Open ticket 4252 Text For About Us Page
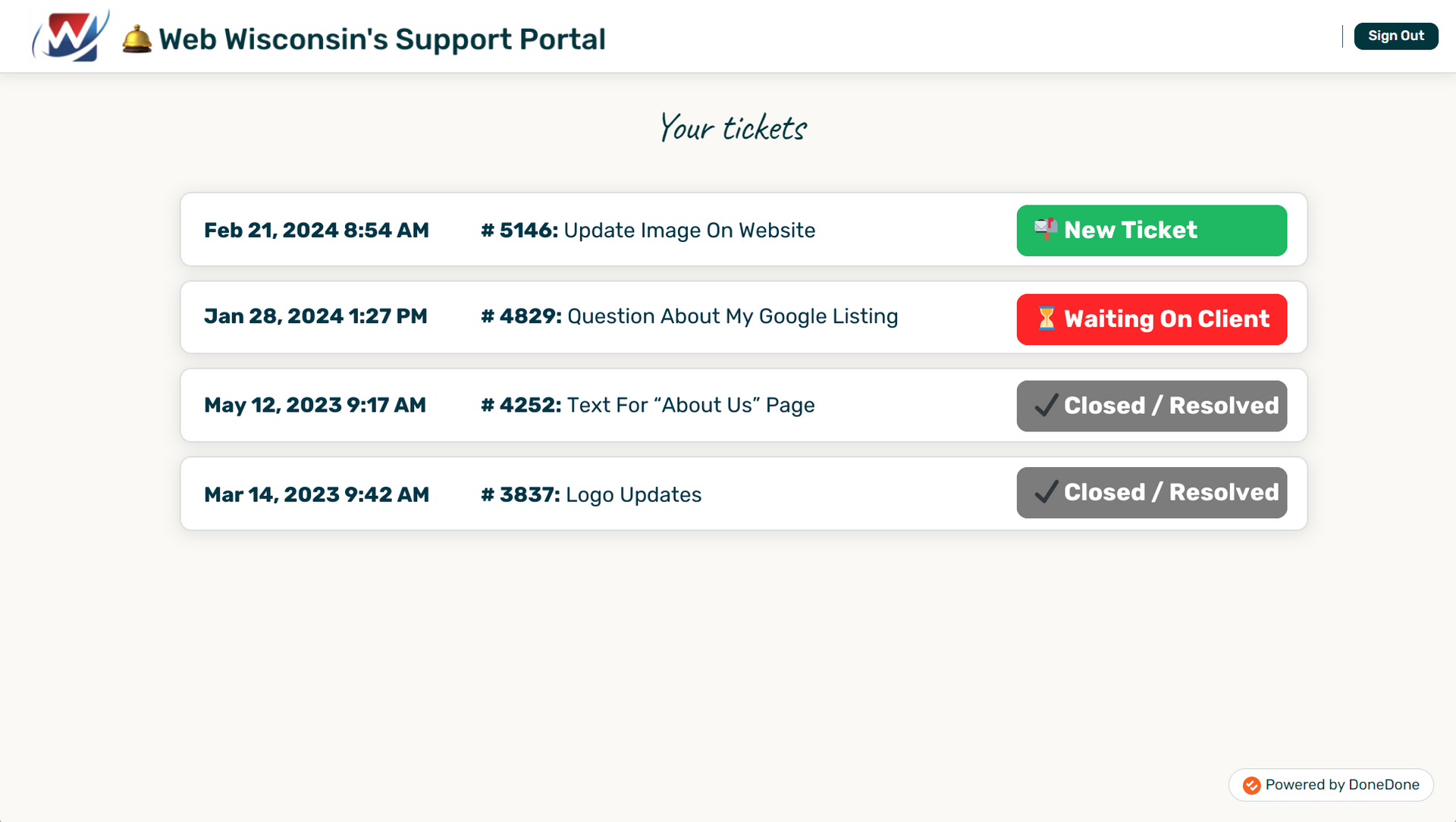The height and width of the screenshot is (822, 1456). (x=743, y=406)
